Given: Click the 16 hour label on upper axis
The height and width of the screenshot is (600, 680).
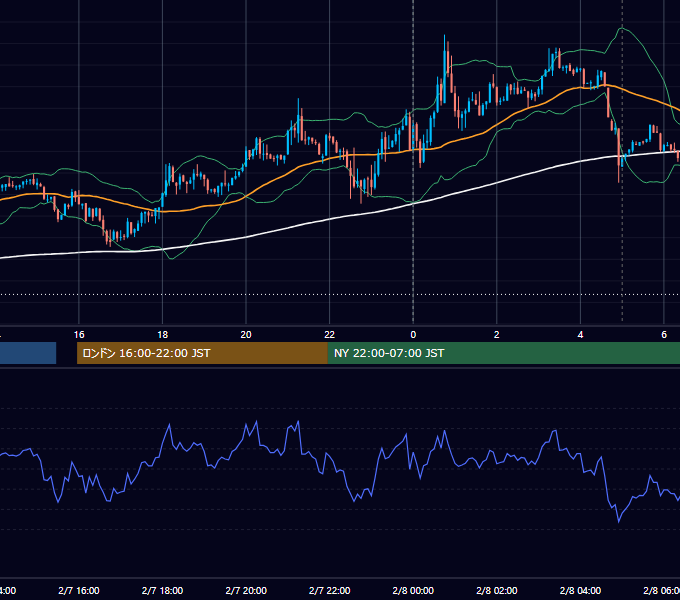Looking at the screenshot, I should point(79,335).
